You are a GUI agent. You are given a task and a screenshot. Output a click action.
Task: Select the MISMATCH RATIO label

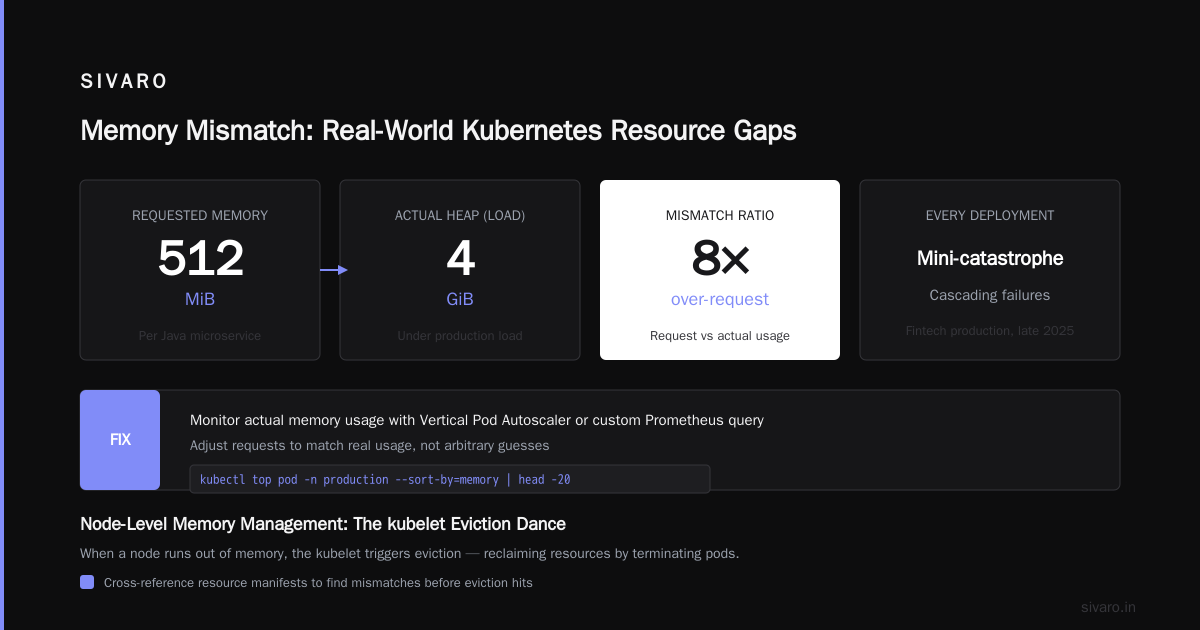pos(720,215)
